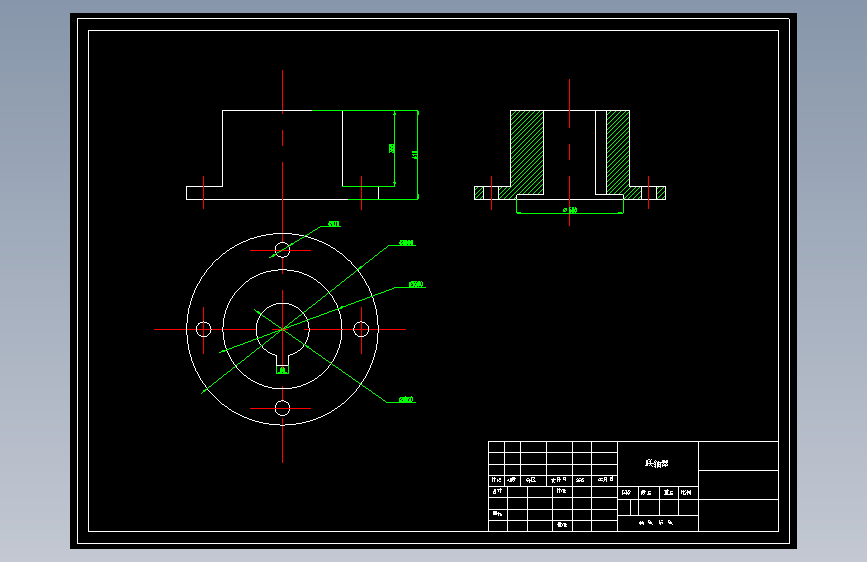Select the top bolt hole in plan view

coord(283,250)
